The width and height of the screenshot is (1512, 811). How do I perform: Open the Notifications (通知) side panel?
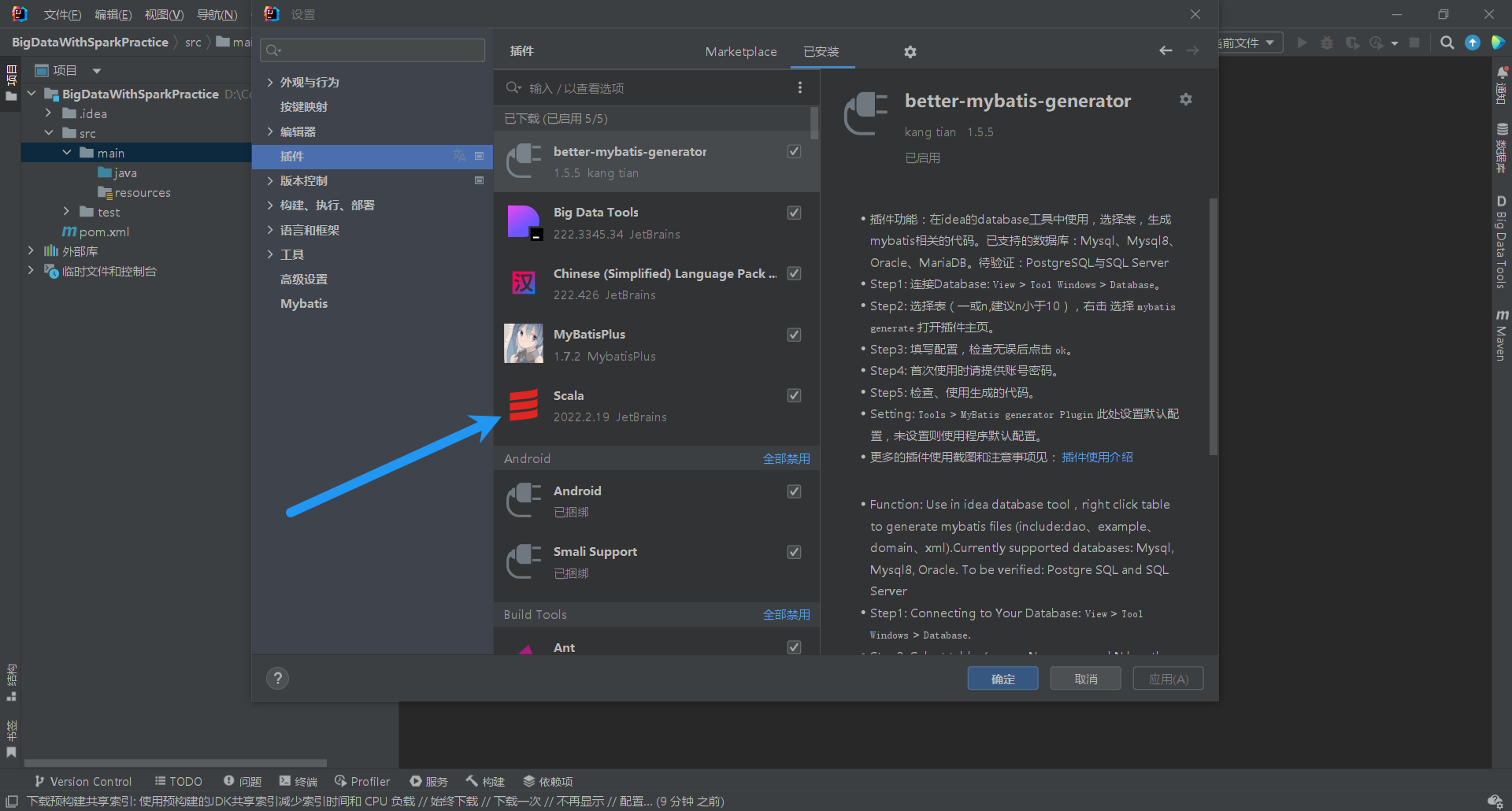(1502, 86)
